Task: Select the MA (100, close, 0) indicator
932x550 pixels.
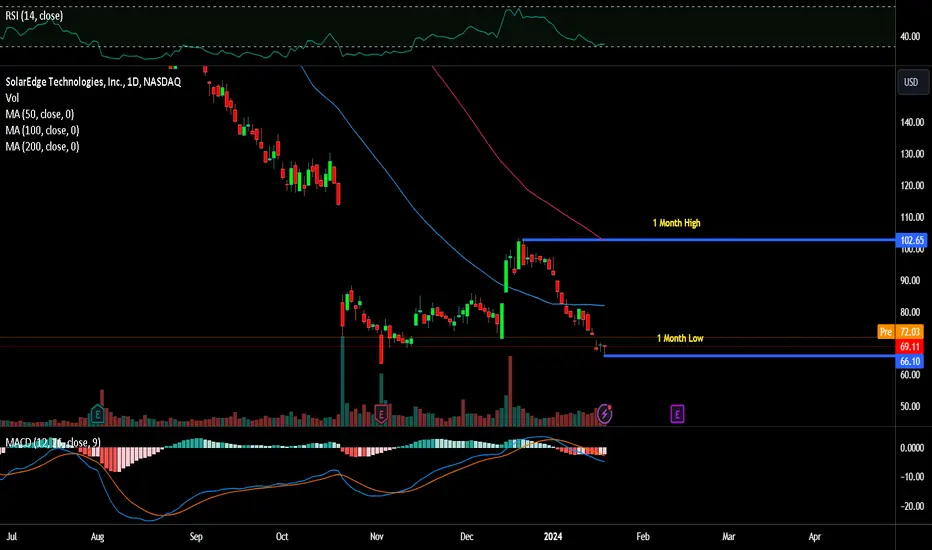Action: tap(42, 130)
